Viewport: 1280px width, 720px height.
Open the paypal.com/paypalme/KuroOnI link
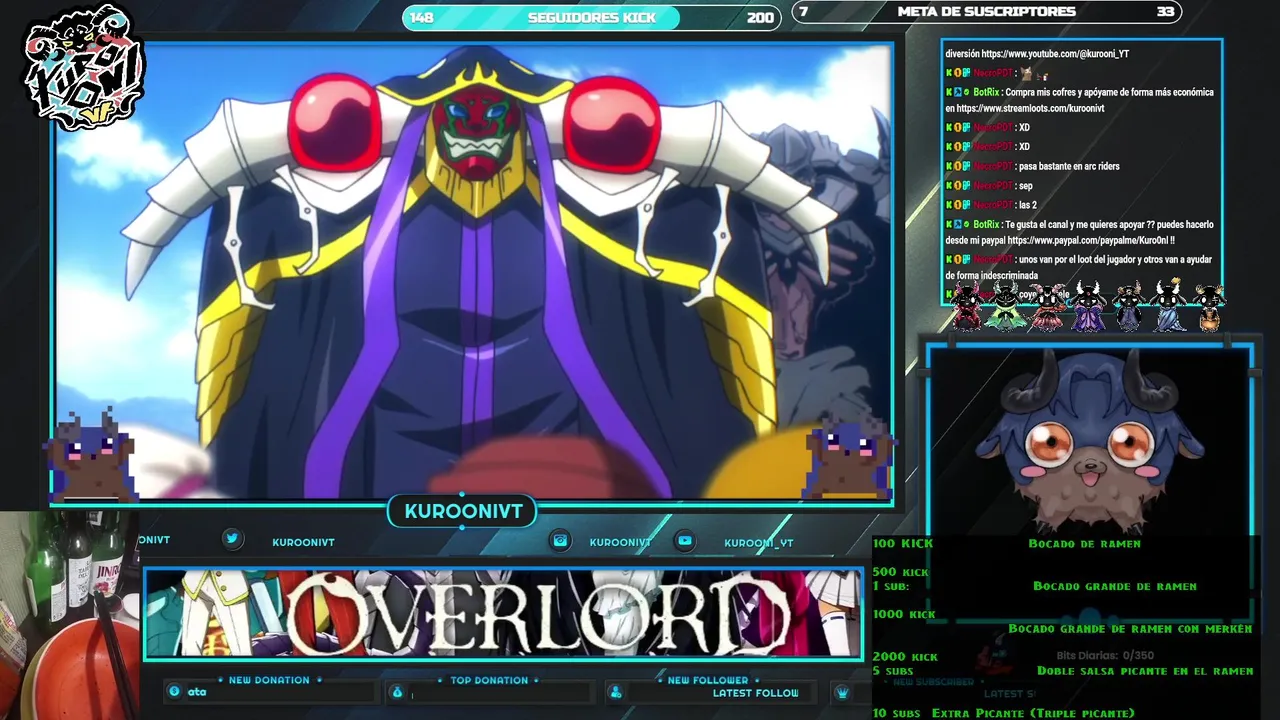pyautogui.click(x=1089, y=241)
